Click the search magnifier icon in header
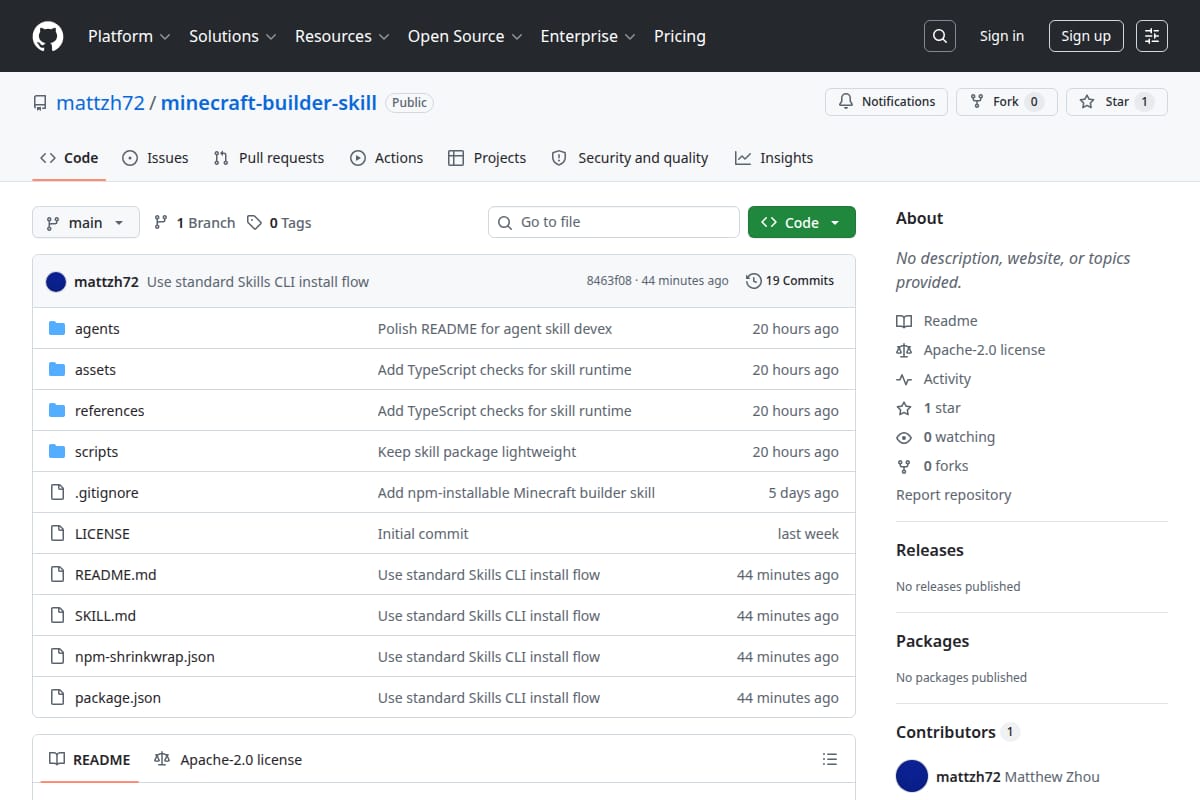 point(939,36)
